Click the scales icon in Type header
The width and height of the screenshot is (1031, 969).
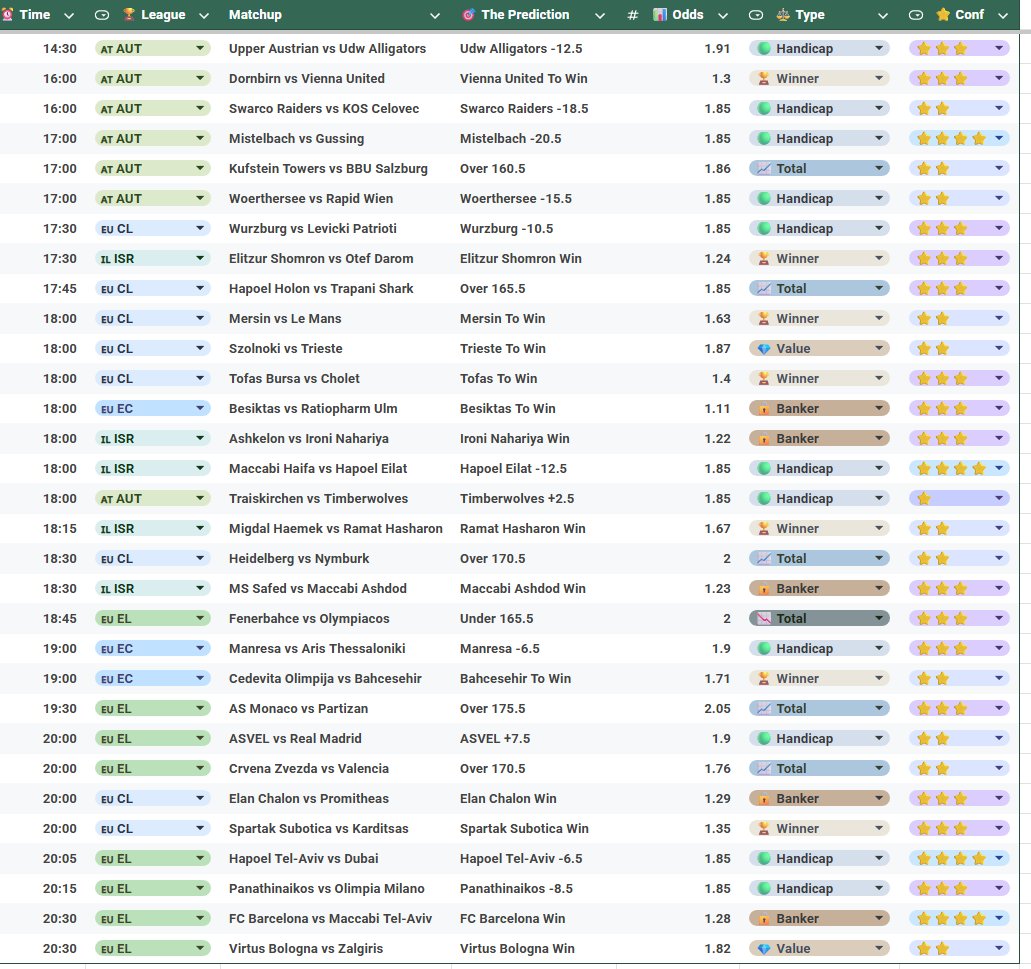click(x=783, y=14)
